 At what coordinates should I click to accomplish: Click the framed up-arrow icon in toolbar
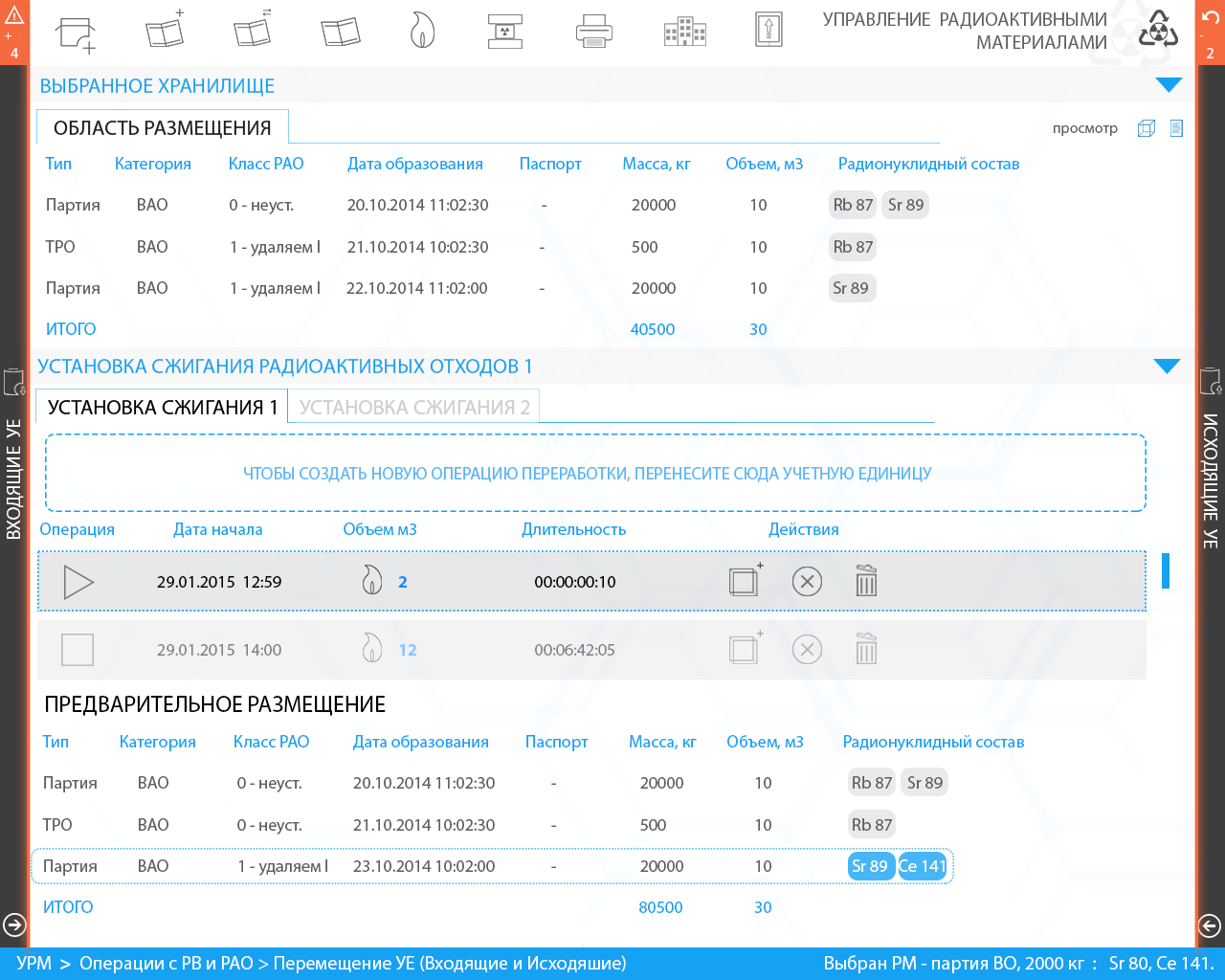coord(768,30)
